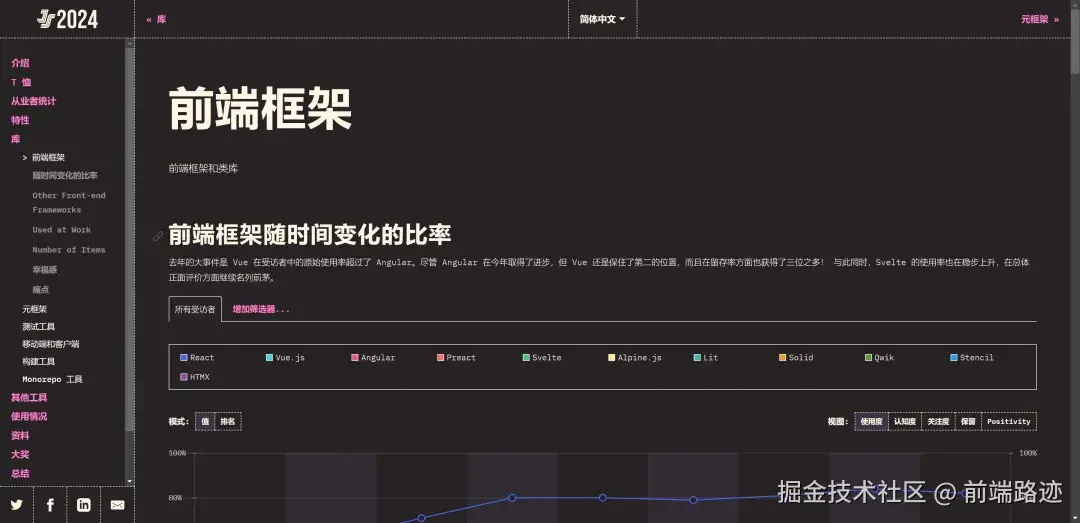Open Monorepo 工具 in the sidebar
This screenshot has width=1080, height=523.
(x=52, y=380)
